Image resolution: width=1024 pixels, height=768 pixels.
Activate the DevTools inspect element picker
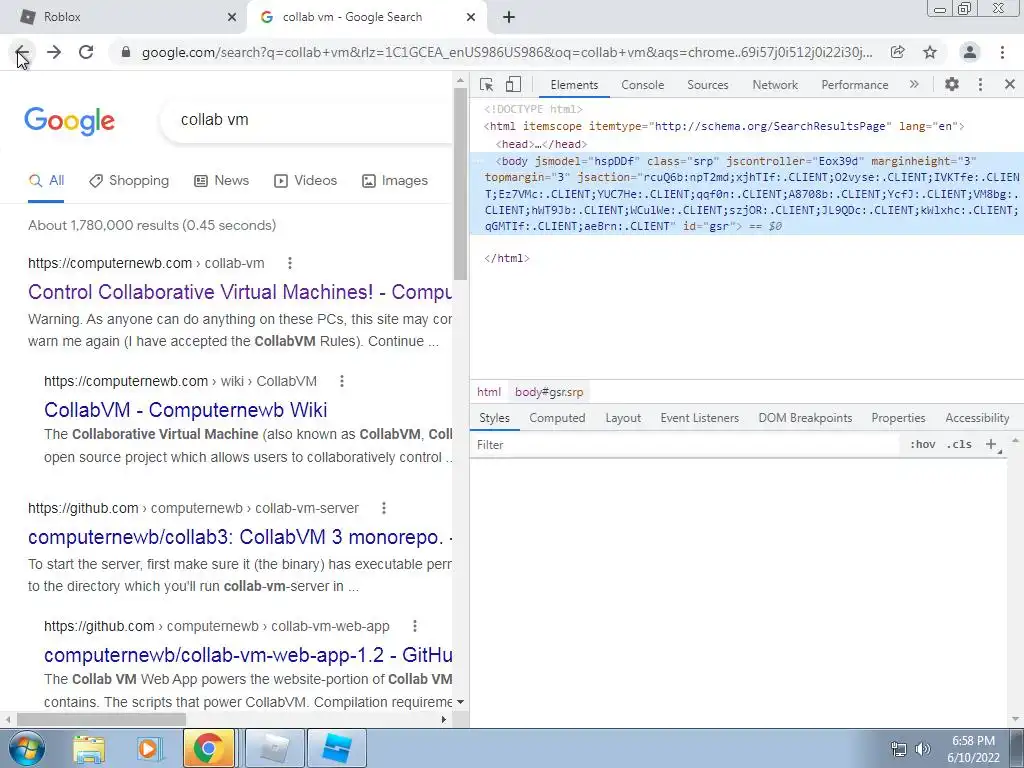(487, 84)
